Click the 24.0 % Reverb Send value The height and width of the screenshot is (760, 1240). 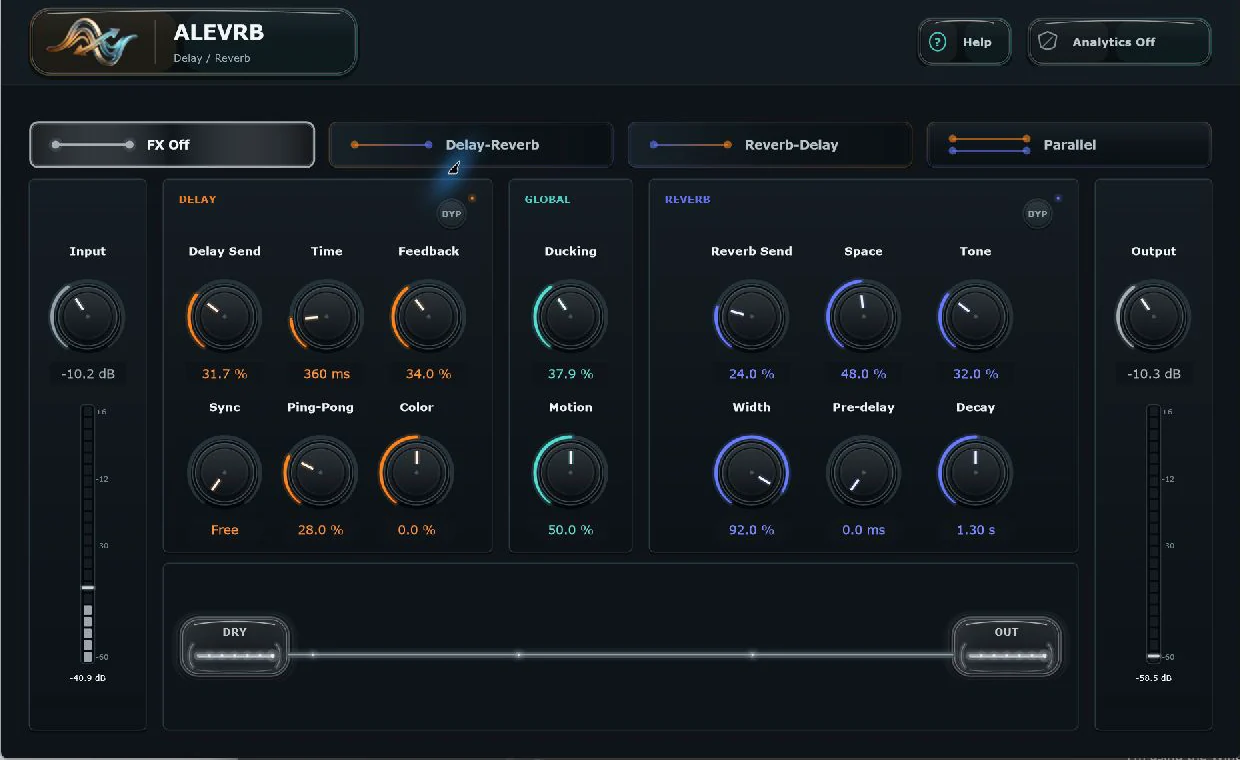point(751,374)
